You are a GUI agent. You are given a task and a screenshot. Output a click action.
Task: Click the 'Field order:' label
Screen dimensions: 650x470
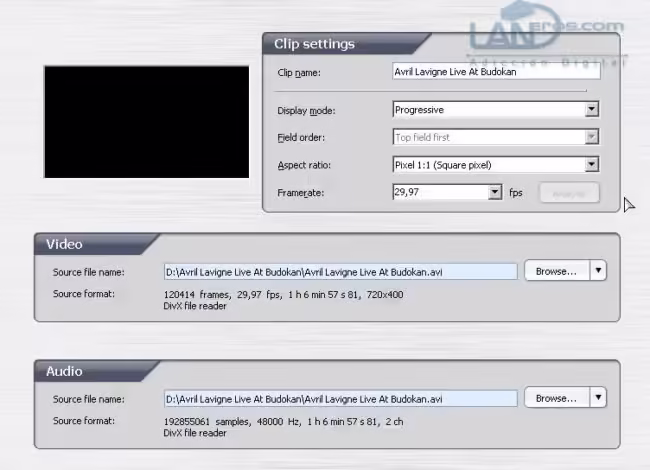tap(301, 138)
